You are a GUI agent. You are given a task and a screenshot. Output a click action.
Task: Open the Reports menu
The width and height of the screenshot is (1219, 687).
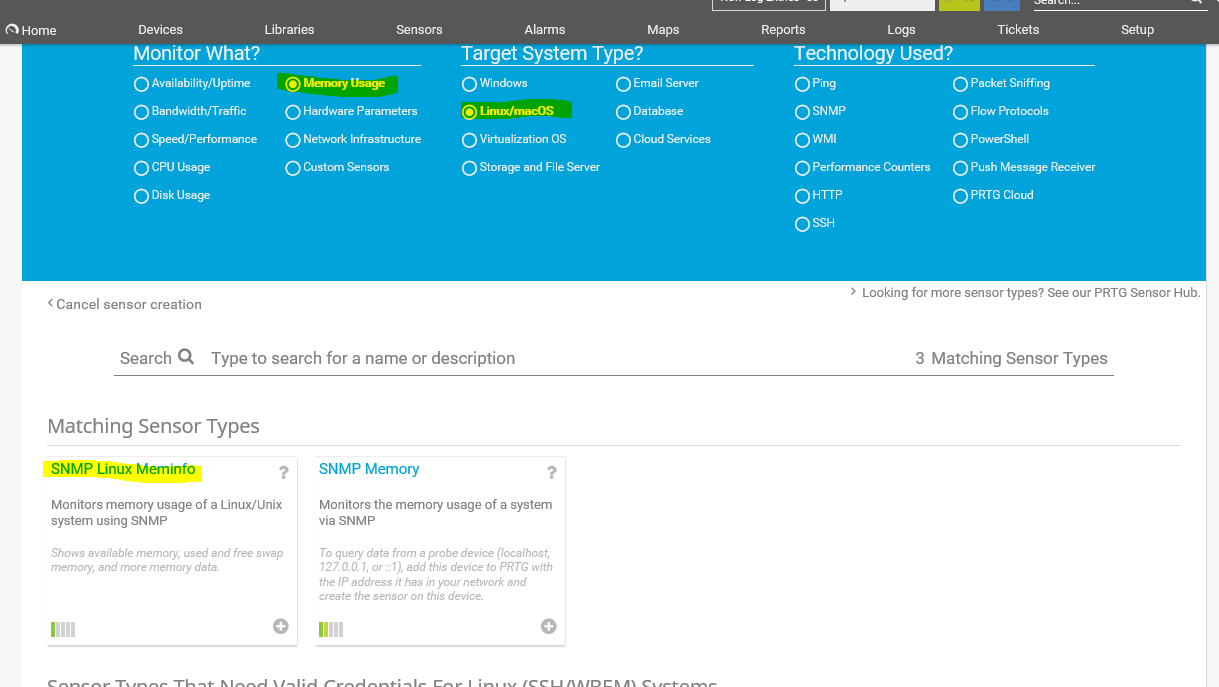pos(783,30)
